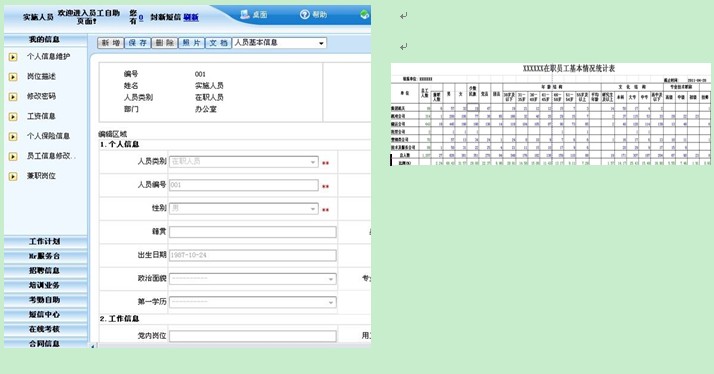The height and width of the screenshot is (374, 714).
Task: Click the 刷新 refresh link
Action: (x=191, y=17)
